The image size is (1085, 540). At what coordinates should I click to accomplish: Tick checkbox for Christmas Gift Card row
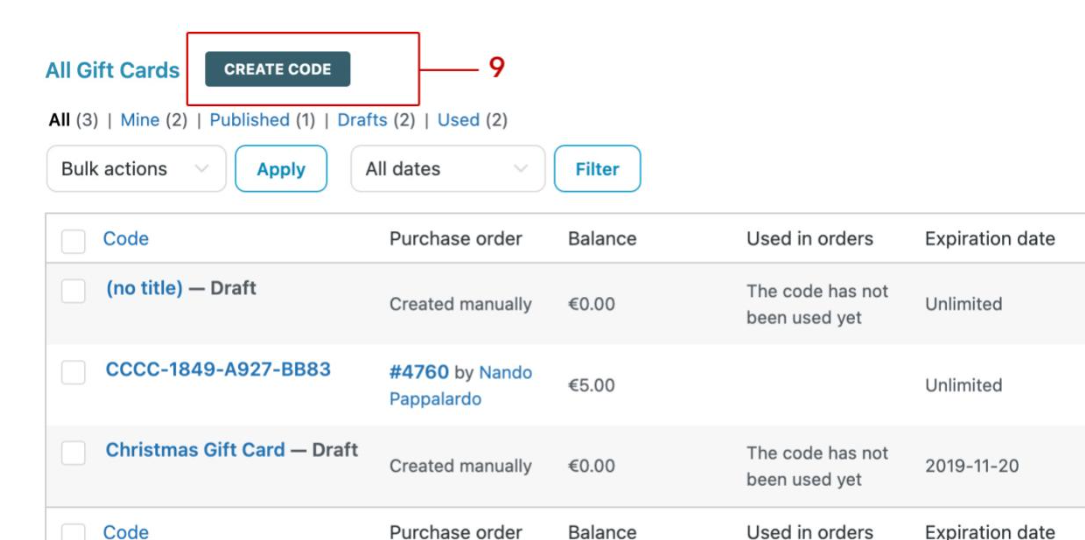tap(73, 453)
